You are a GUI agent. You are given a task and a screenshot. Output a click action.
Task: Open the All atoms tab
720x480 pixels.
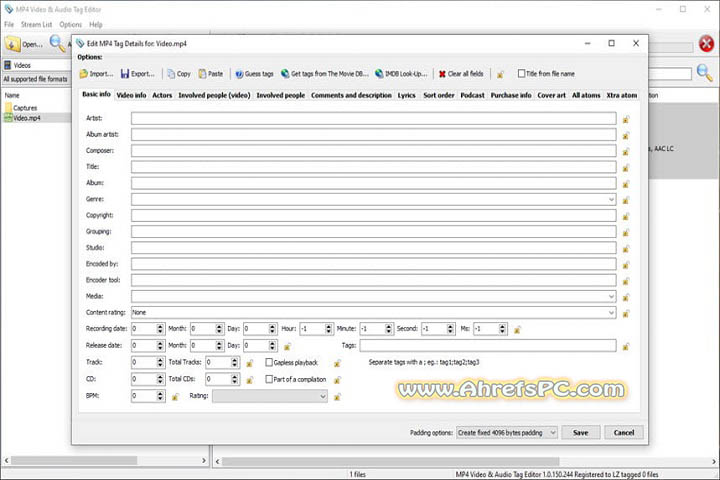point(586,95)
